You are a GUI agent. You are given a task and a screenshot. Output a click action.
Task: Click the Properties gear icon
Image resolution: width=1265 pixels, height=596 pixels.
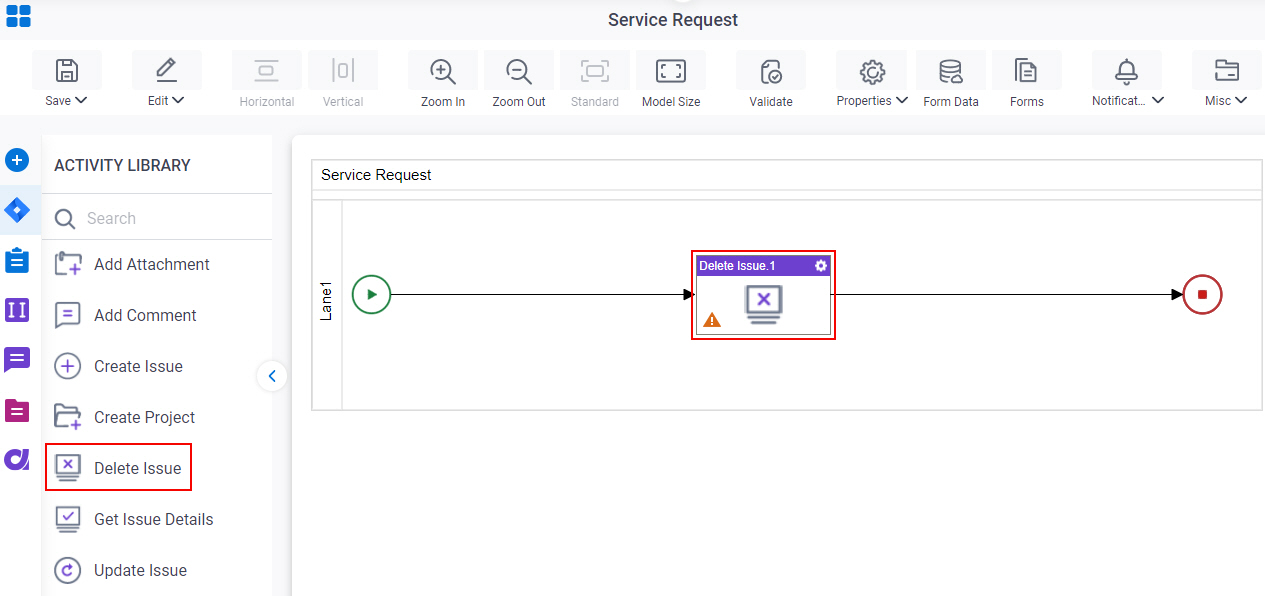873,71
